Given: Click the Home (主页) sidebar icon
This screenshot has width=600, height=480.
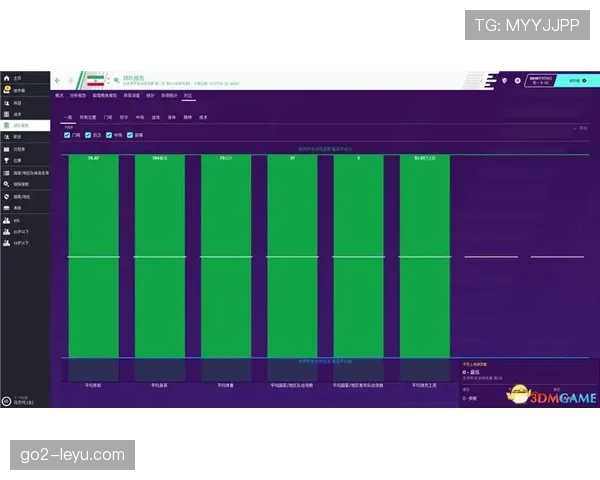Looking at the screenshot, I should (7, 78).
